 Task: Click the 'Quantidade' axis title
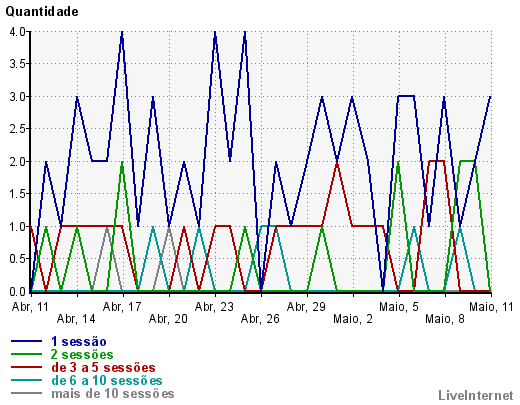pos(42,12)
